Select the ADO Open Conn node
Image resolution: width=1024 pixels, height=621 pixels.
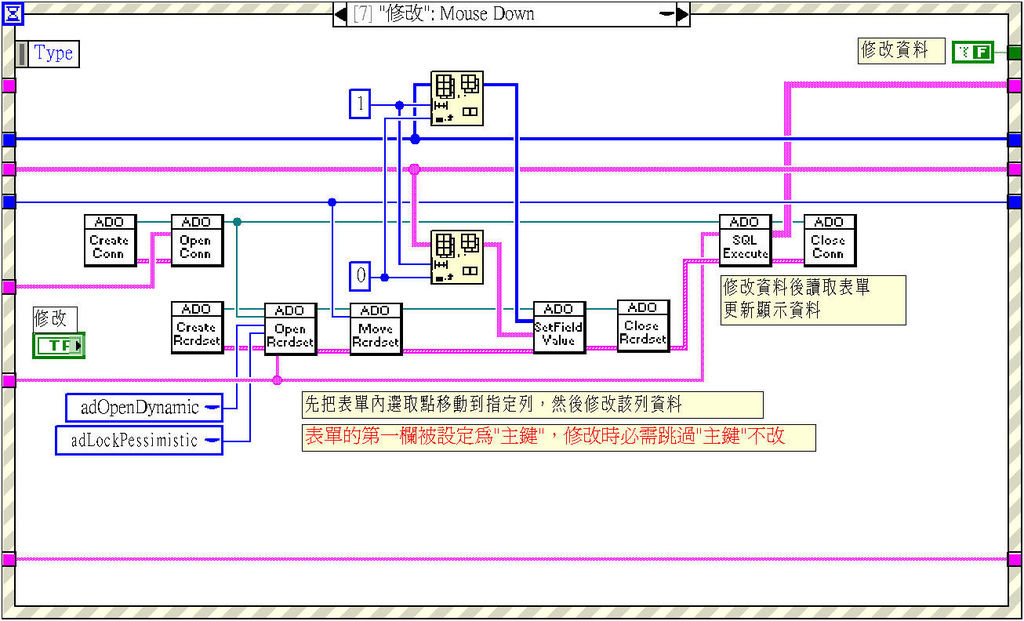[197, 240]
